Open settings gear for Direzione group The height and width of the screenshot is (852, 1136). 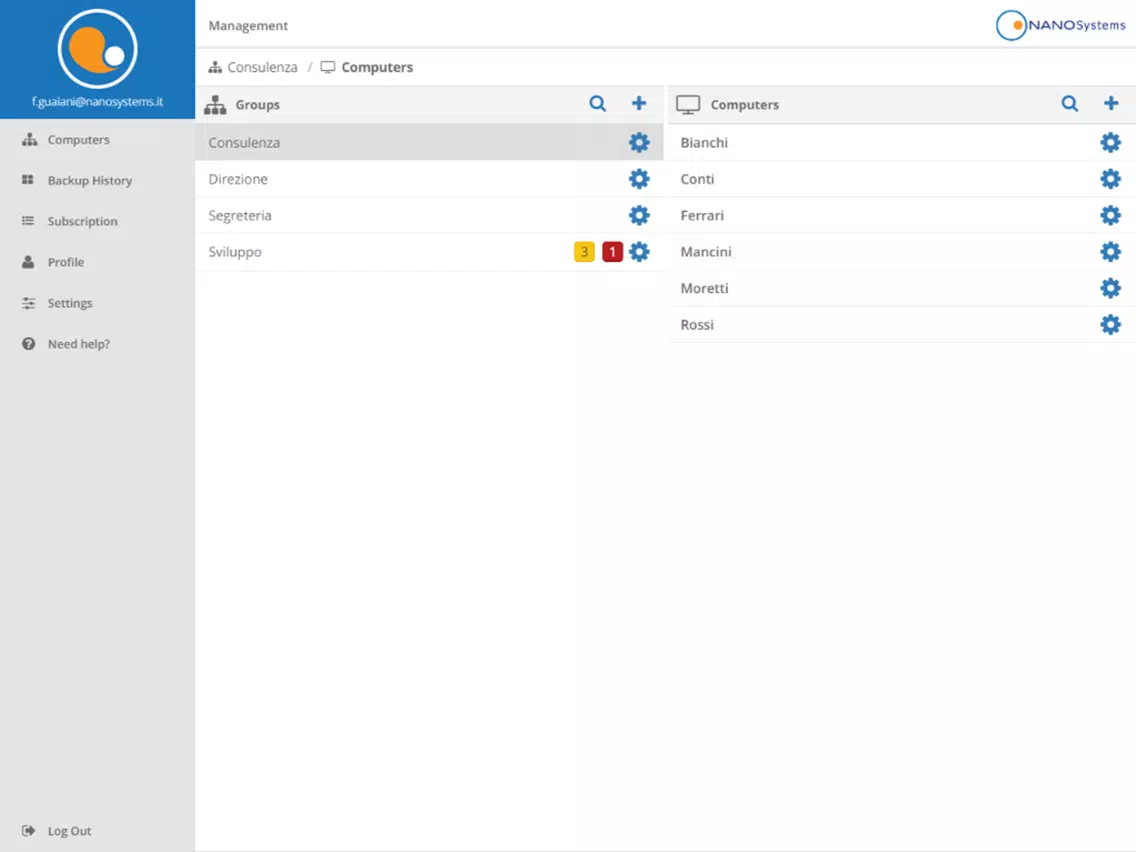click(639, 178)
